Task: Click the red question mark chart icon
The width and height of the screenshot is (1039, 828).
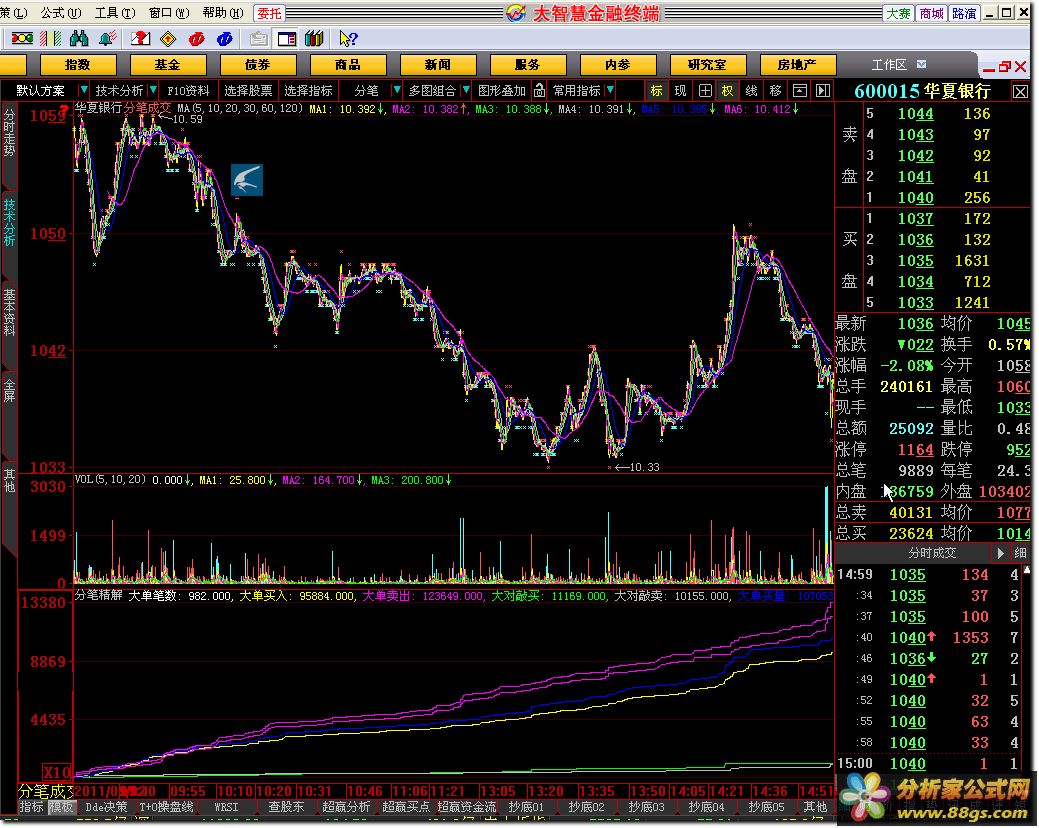Action: tap(140, 39)
